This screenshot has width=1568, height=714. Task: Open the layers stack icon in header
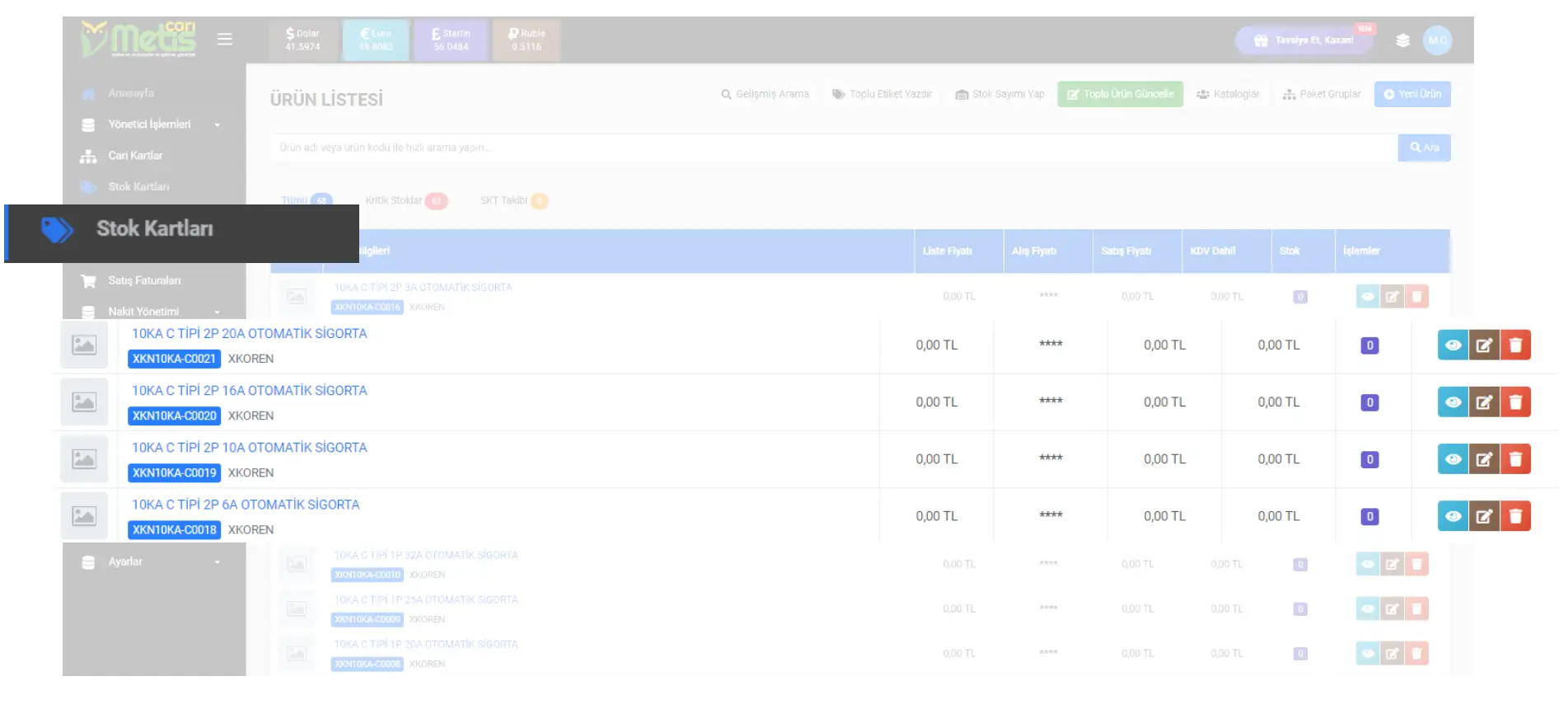(1402, 40)
